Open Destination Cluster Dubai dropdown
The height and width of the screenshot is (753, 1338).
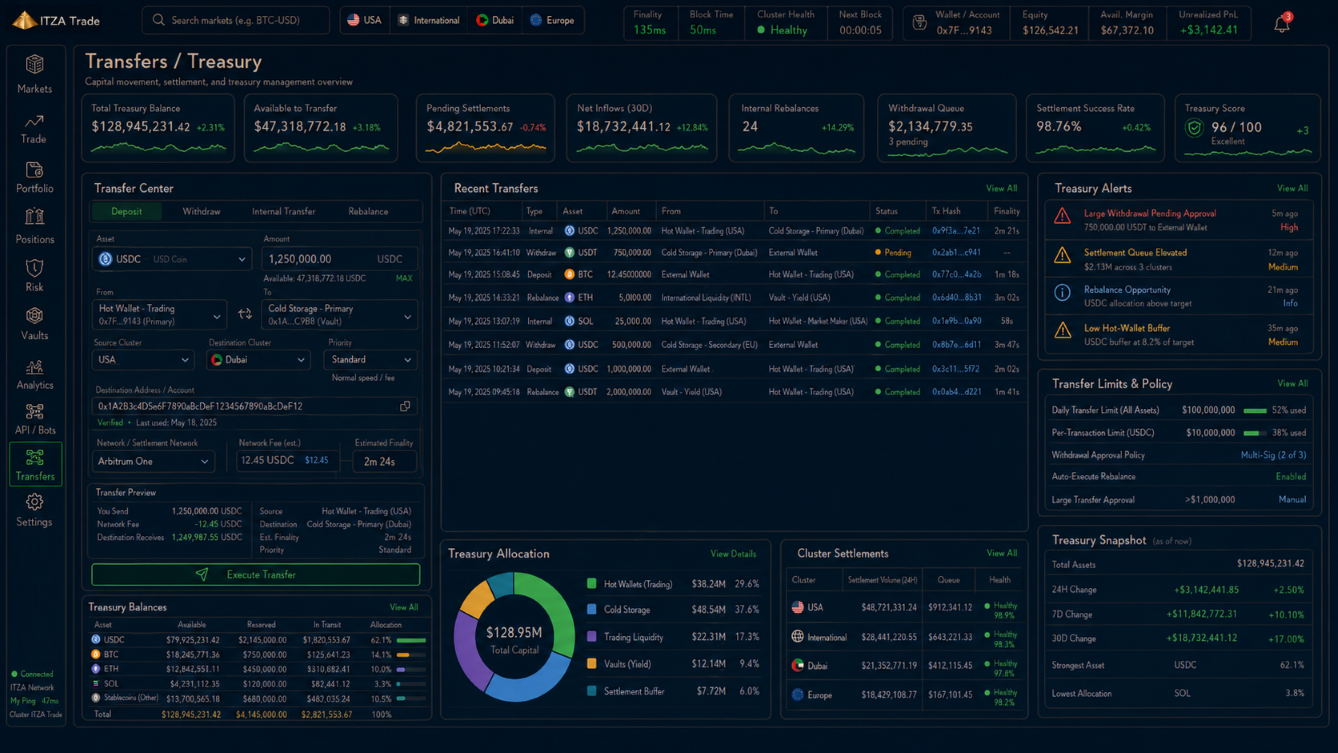(x=258, y=359)
